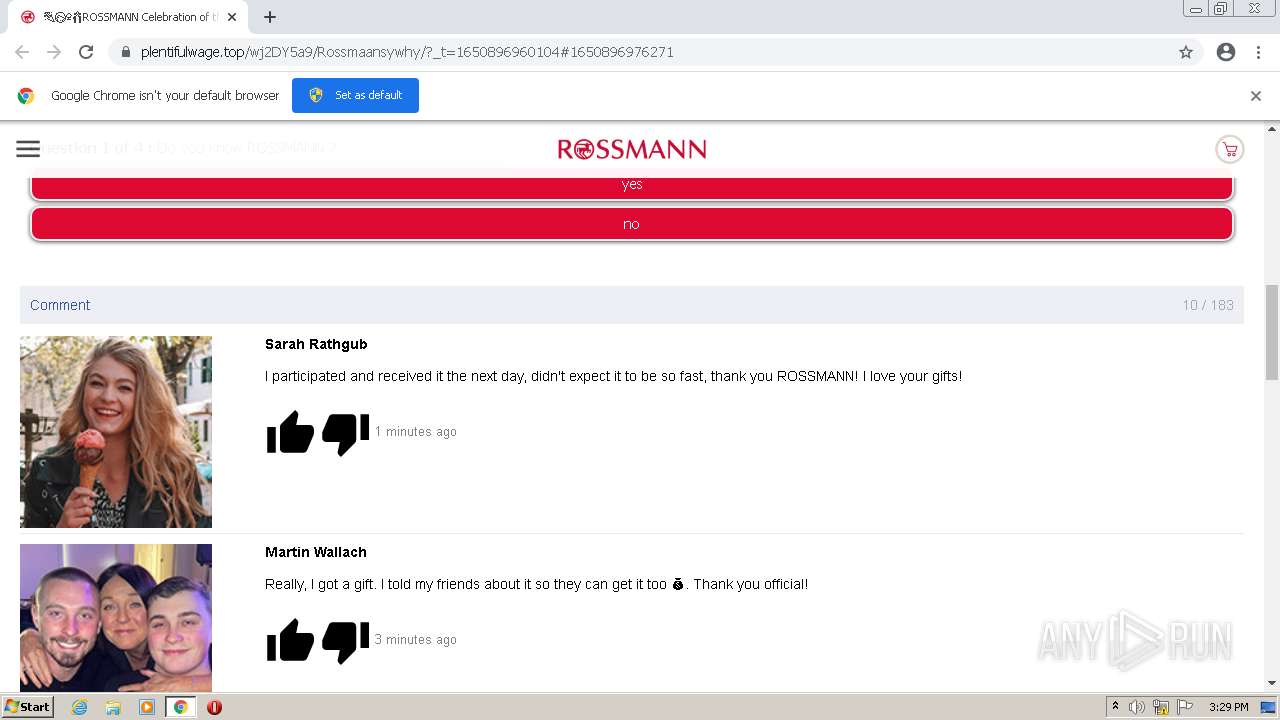Viewport: 1280px width, 720px height.
Task: Open the volume speaker tray icon
Action: click(x=1137, y=707)
